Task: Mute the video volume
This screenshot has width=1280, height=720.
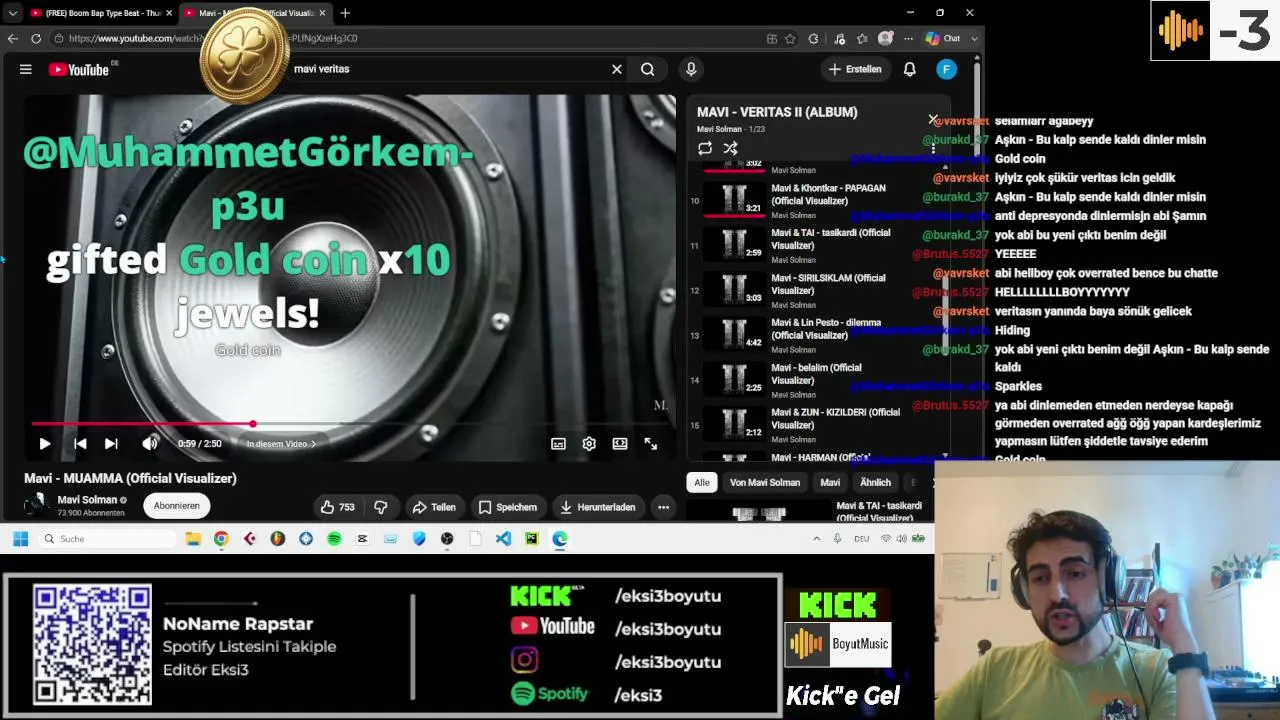Action: click(x=149, y=444)
